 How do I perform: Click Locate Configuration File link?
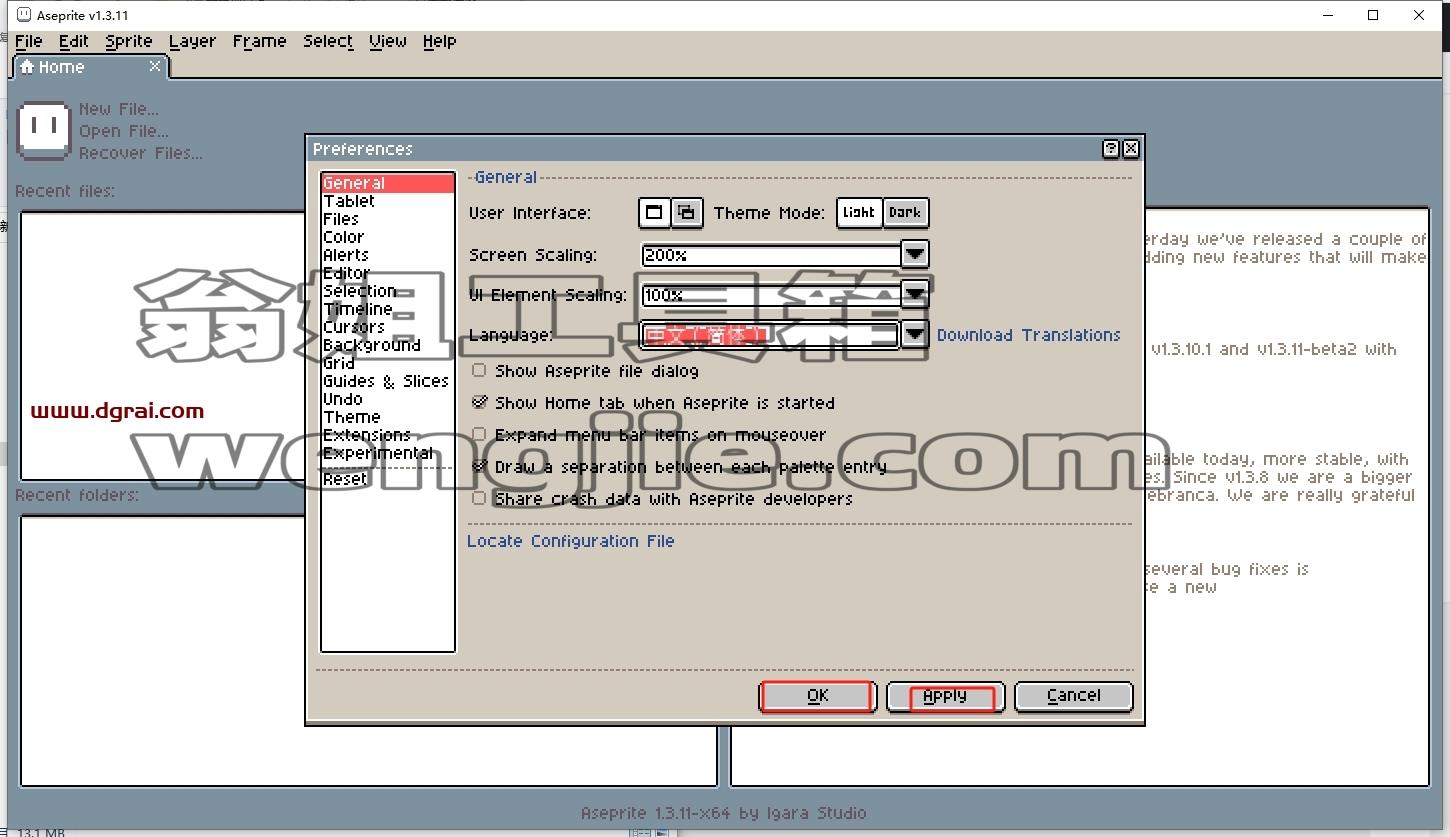[x=571, y=541]
